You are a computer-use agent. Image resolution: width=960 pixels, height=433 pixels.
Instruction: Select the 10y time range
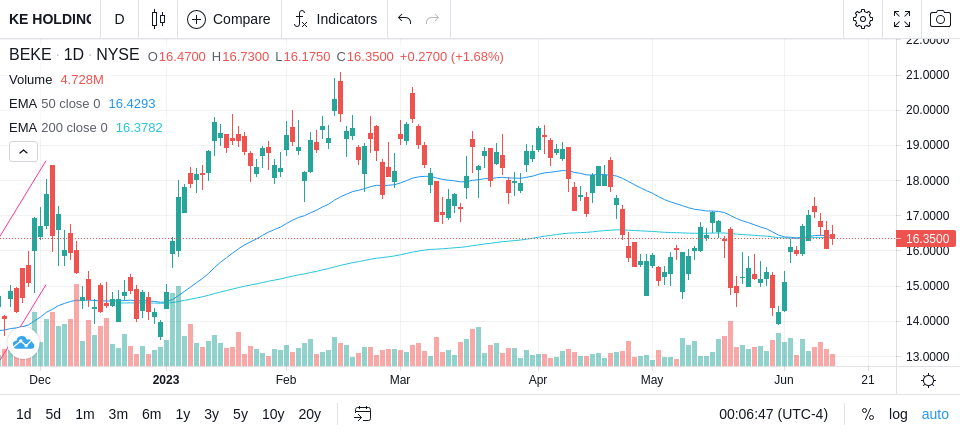coord(272,414)
